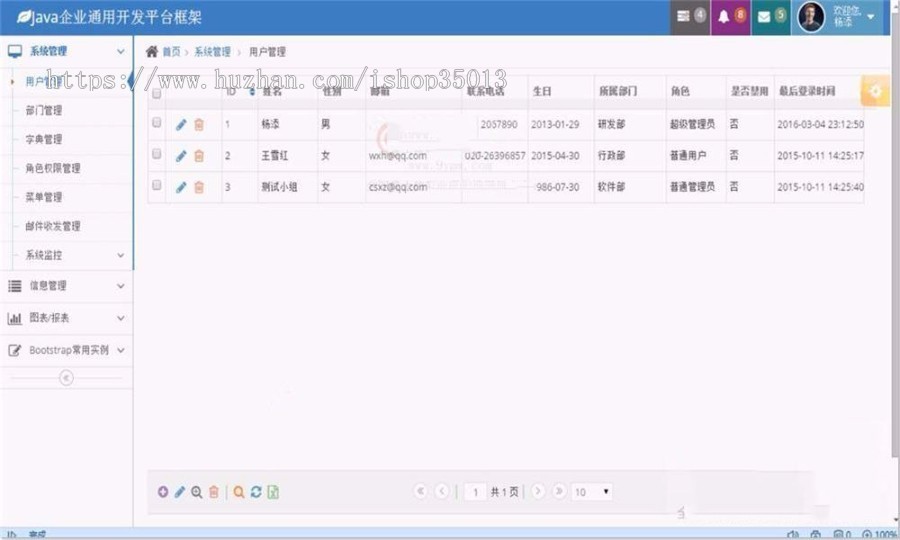Go to 系统管理 breadcrumb link

(212, 52)
